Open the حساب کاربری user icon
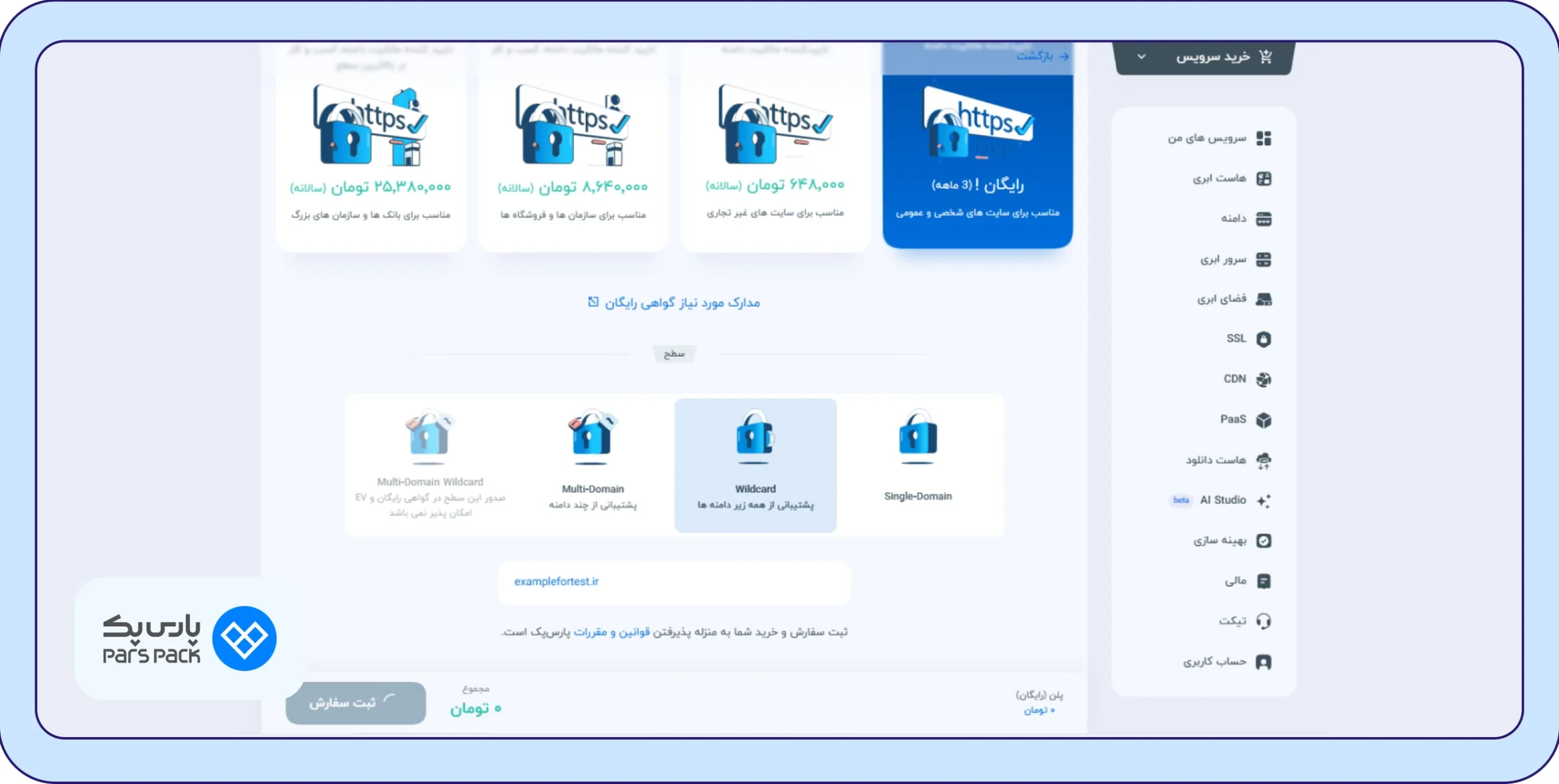 1264,662
